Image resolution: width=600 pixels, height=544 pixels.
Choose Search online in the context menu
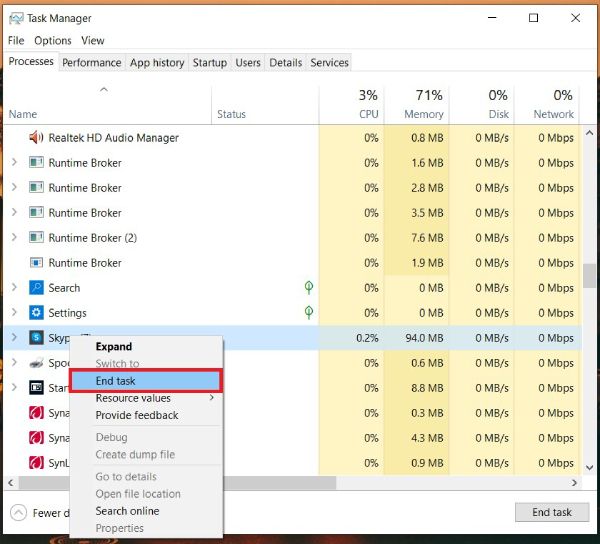tap(147, 511)
